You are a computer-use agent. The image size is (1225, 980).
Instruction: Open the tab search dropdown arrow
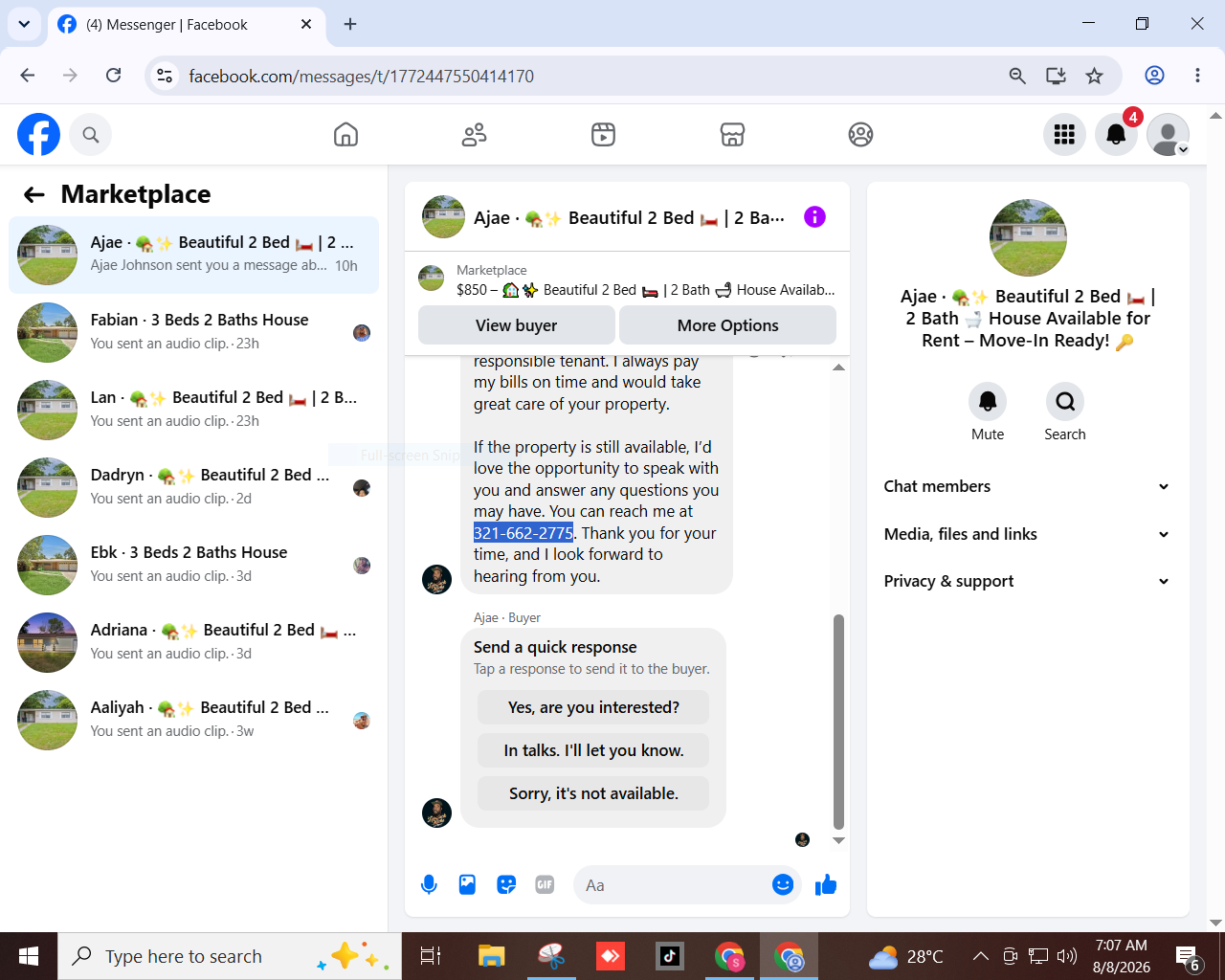24,24
